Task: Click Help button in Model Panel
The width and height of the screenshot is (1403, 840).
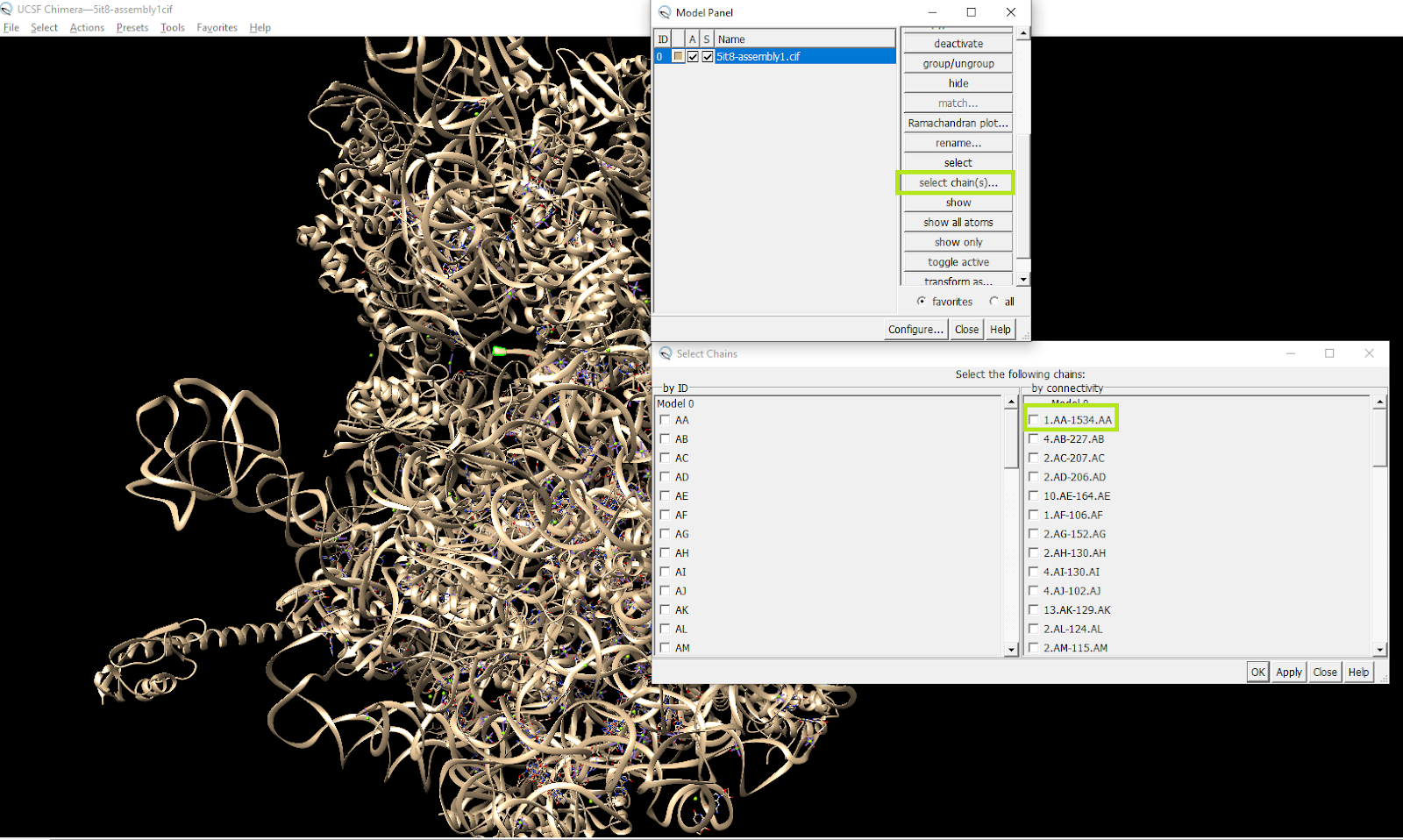Action: [x=1001, y=330]
